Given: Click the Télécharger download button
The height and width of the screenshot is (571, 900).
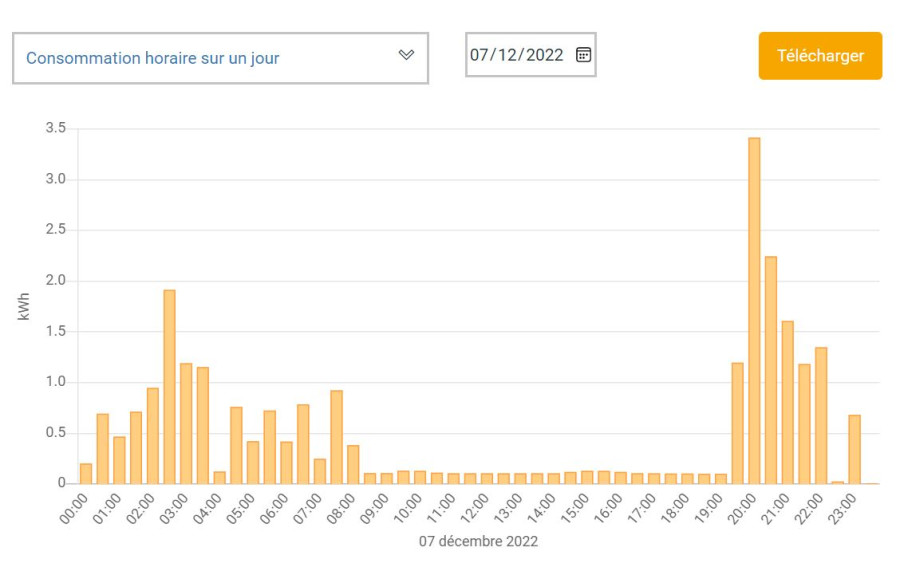Looking at the screenshot, I should coord(820,56).
